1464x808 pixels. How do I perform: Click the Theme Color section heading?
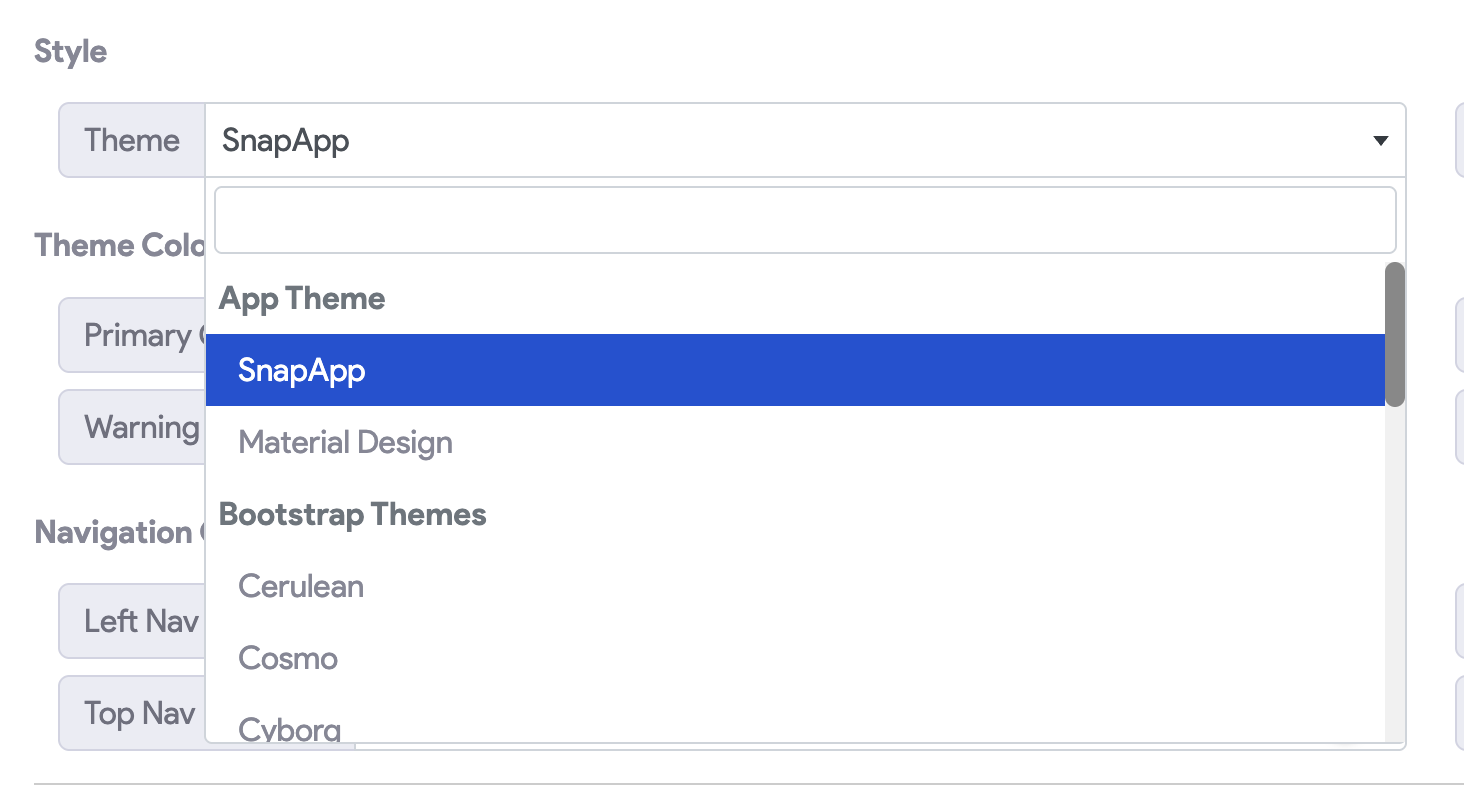click(x=120, y=245)
